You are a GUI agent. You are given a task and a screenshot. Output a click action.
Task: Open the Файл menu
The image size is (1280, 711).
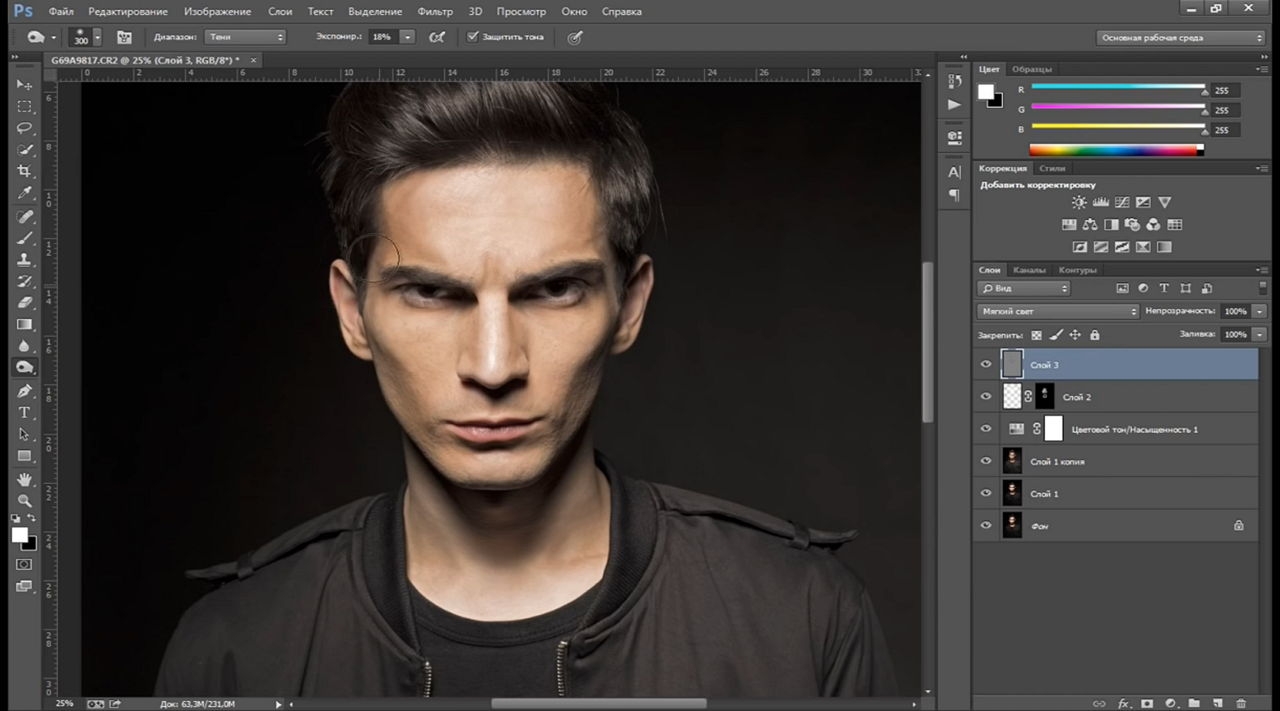click(x=60, y=12)
